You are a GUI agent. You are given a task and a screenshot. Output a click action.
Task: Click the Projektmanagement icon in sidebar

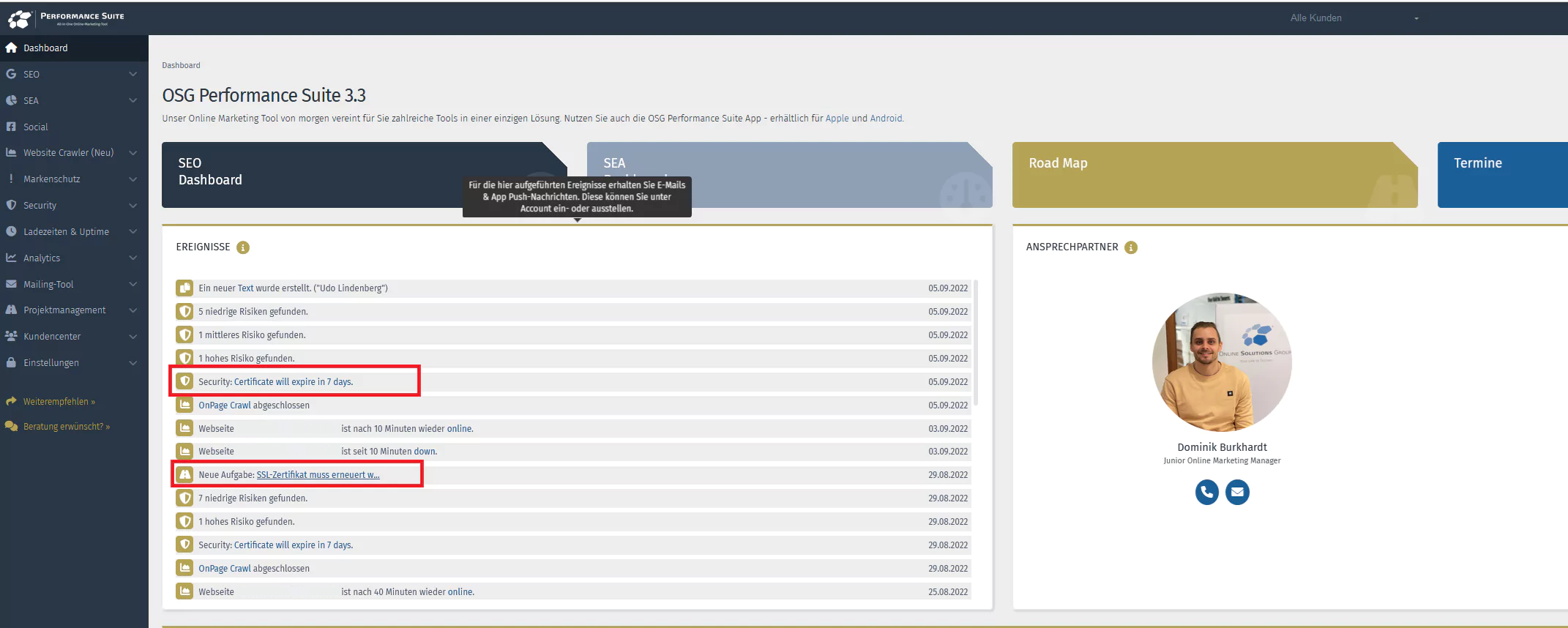click(11, 310)
